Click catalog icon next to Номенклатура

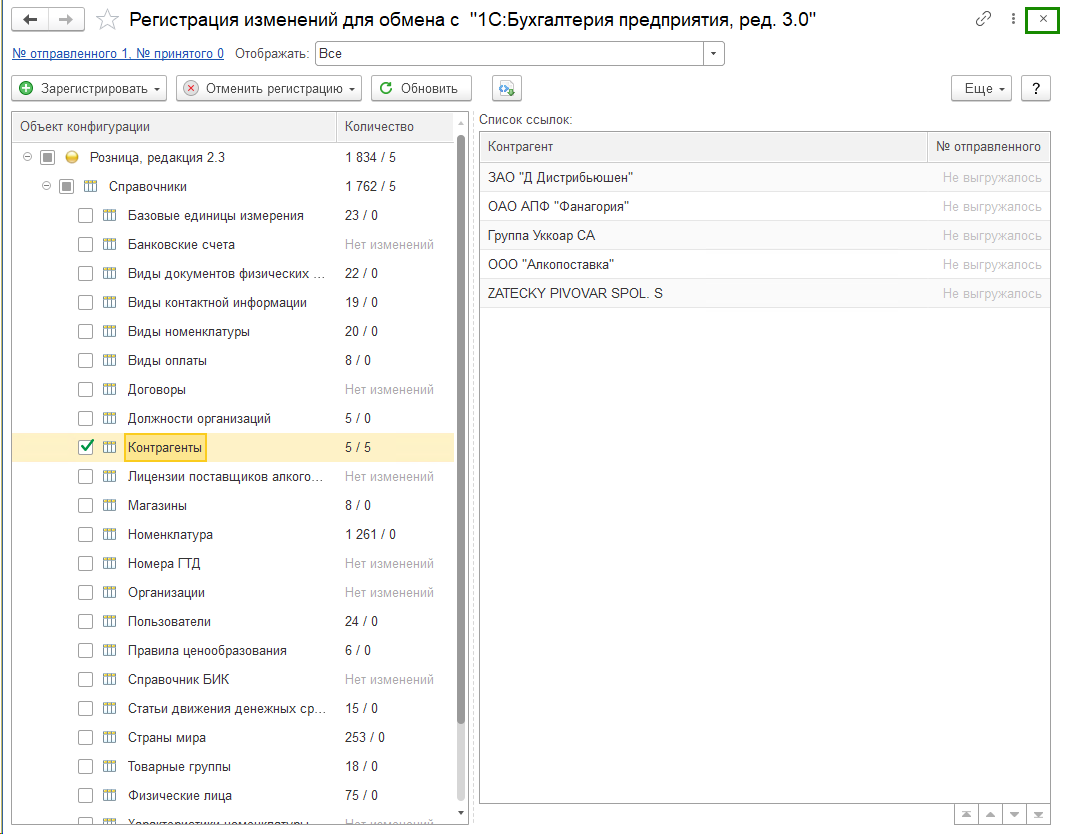[110, 535]
